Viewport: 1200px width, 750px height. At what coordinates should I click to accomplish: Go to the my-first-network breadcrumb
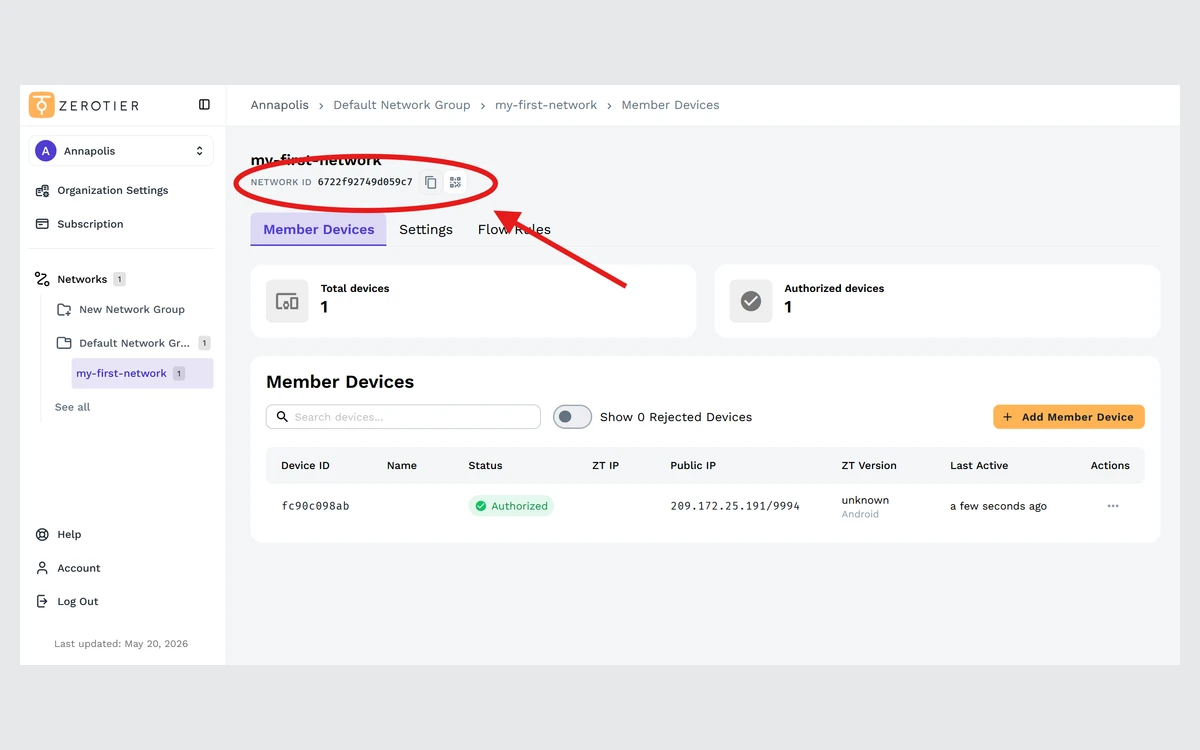pos(546,105)
